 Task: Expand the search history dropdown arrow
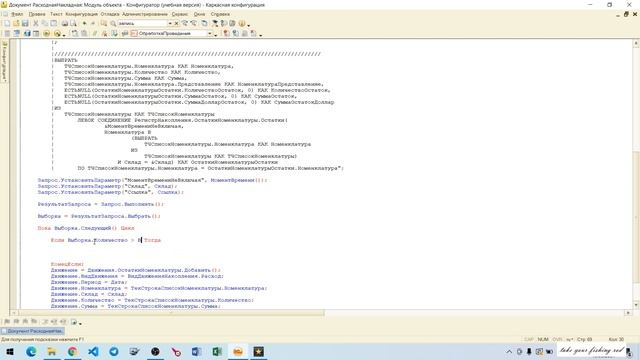(170, 24)
